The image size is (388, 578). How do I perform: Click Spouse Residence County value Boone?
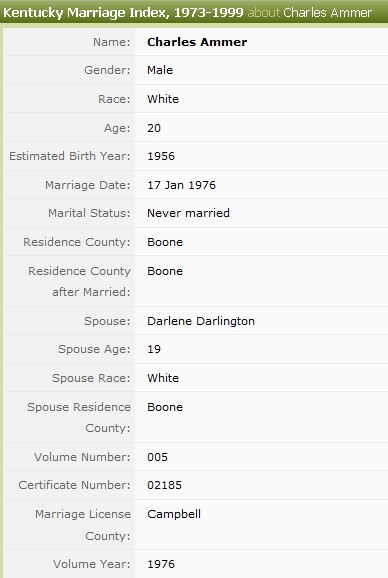point(165,407)
